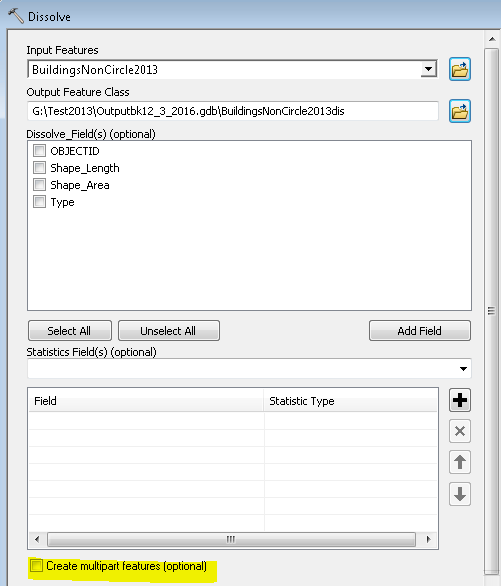The width and height of the screenshot is (501, 586).
Task: Check the Shape_Area dissolve field
Action: [39, 185]
